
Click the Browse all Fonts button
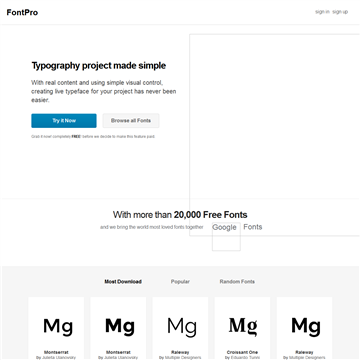(x=131, y=121)
